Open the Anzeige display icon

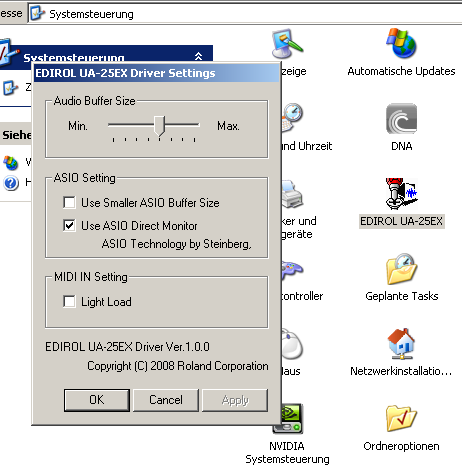pyautogui.click(x=287, y=44)
